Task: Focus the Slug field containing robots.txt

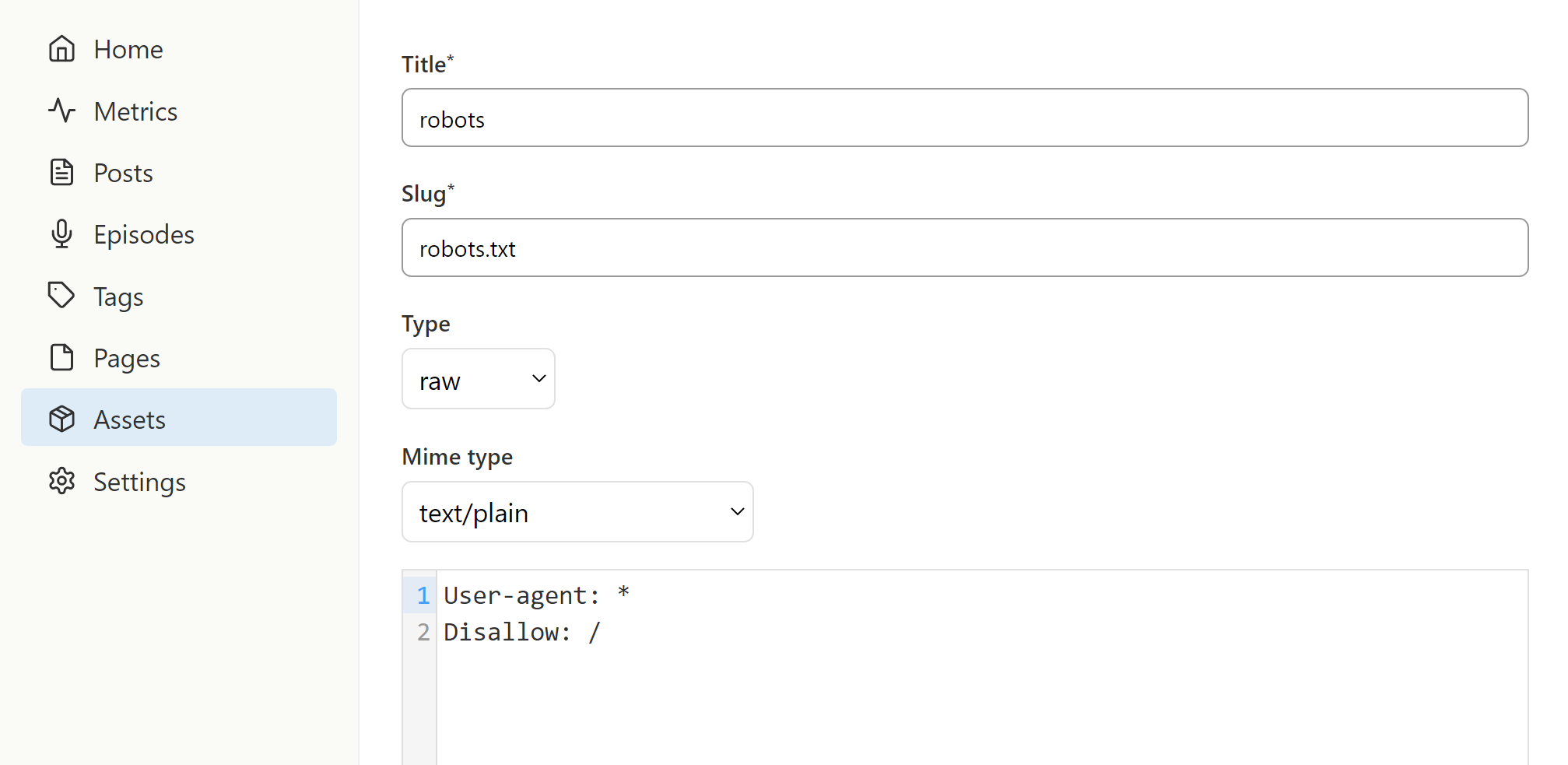Action: coord(965,247)
